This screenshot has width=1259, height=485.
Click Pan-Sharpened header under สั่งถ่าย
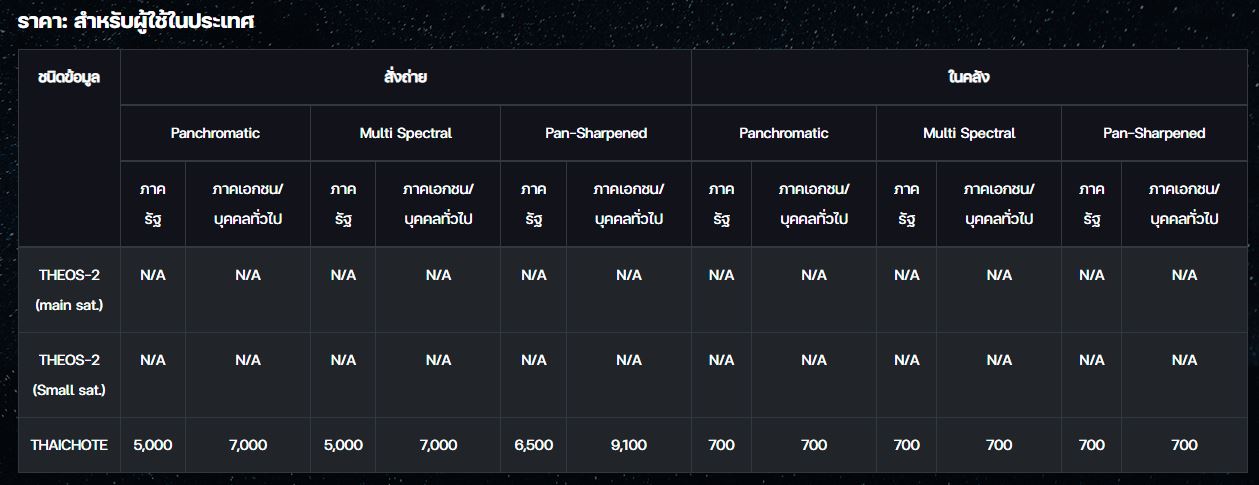click(x=596, y=133)
